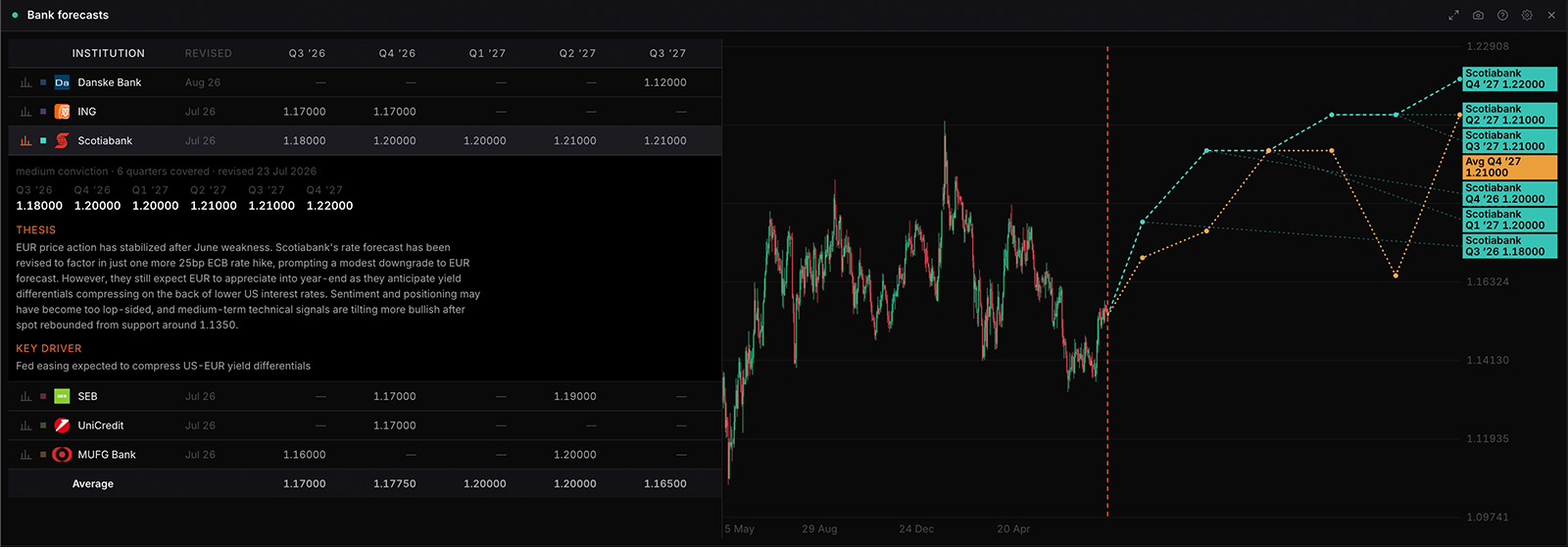The image size is (1568, 549).
Task: Expand the ING forecast row
Action: (x=365, y=112)
